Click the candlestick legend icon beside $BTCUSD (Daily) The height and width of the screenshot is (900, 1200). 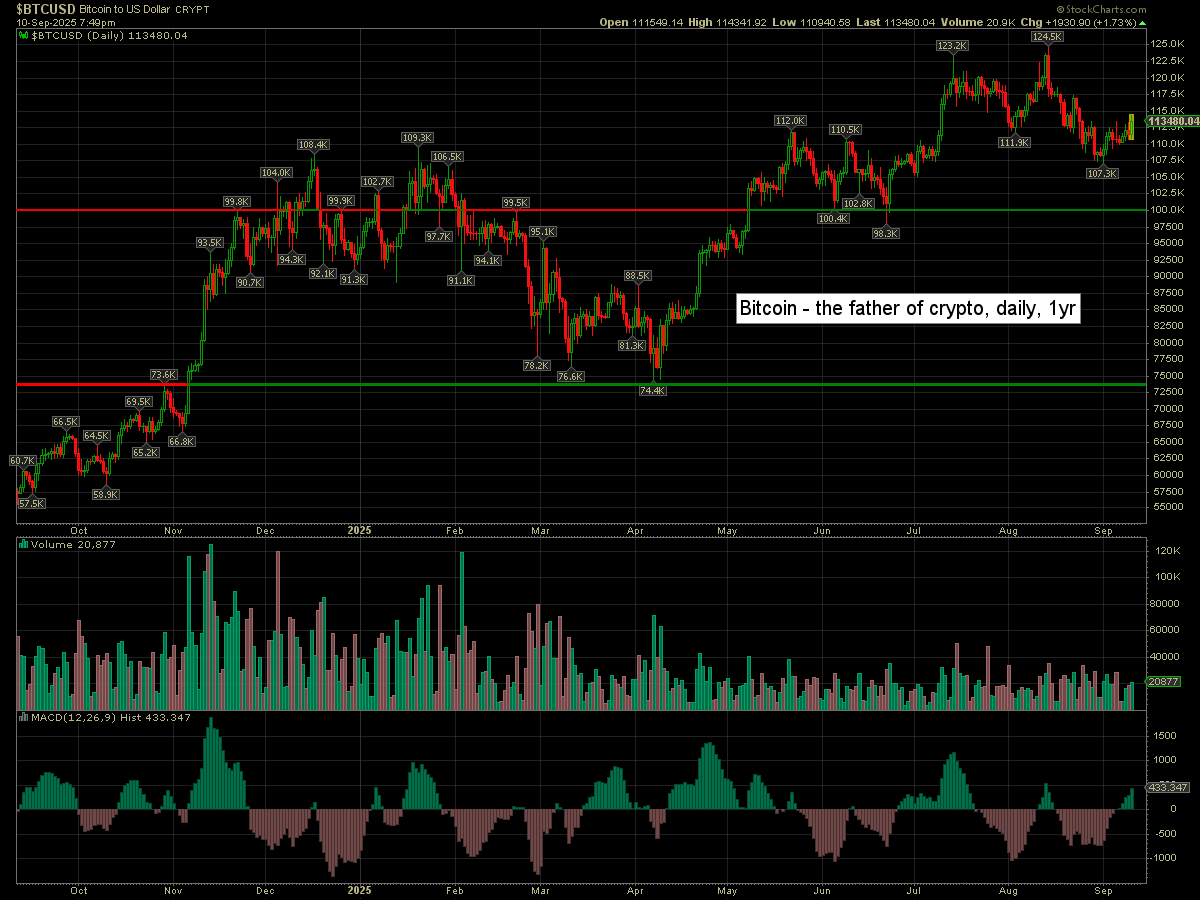click(x=24, y=36)
